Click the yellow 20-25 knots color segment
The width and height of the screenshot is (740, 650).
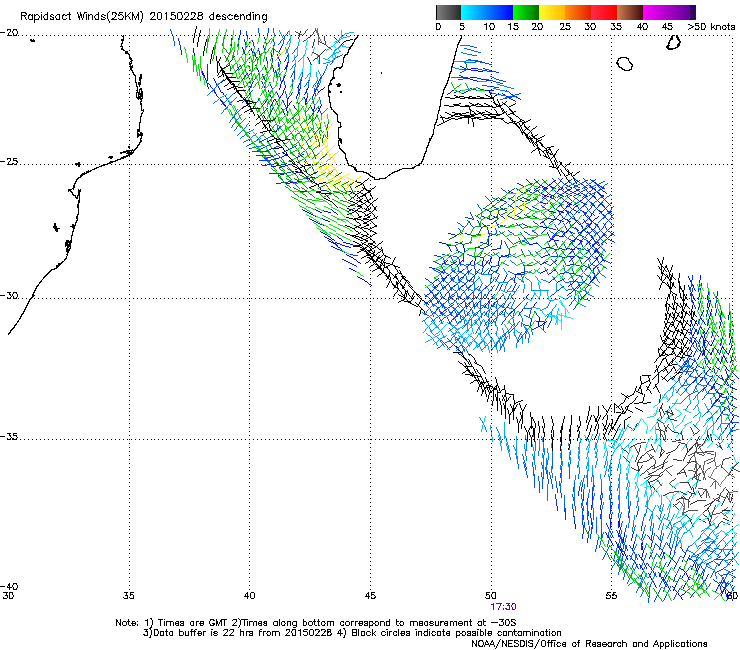(x=552, y=12)
